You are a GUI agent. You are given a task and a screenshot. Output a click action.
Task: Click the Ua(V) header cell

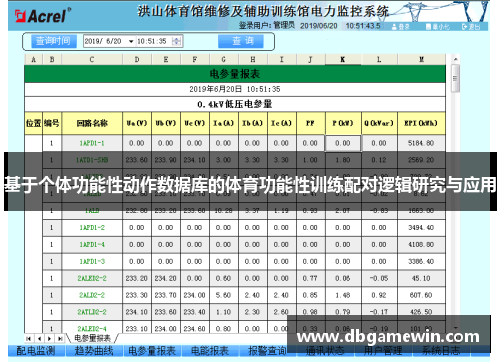137,123
